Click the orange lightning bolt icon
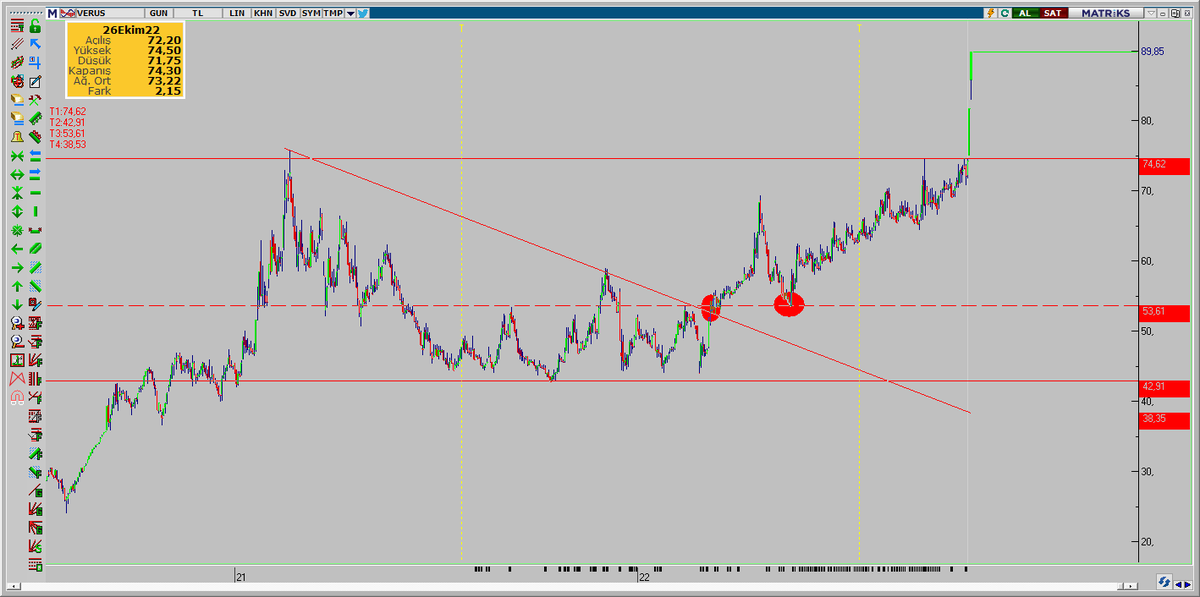 [990, 13]
